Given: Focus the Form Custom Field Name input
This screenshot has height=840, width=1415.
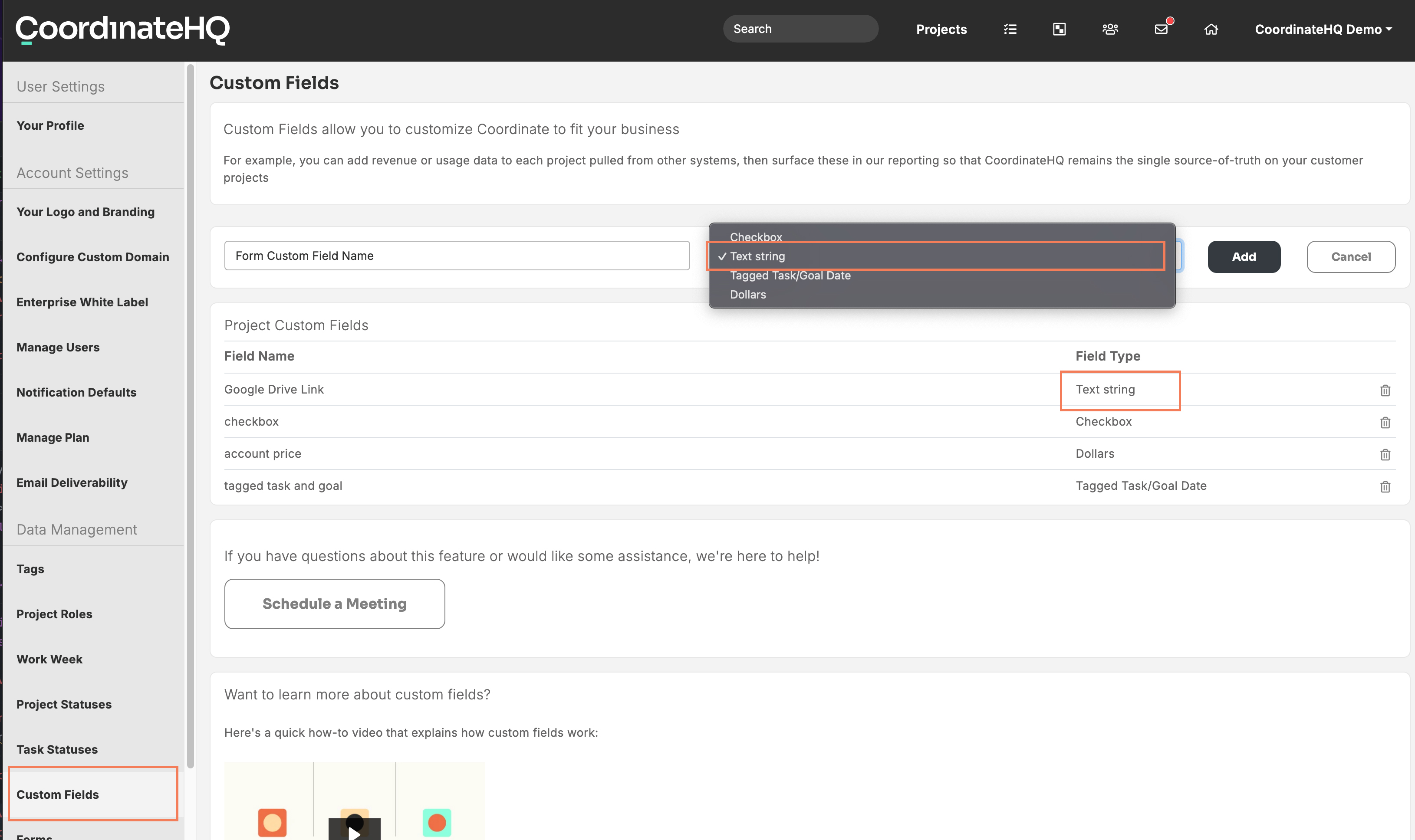Looking at the screenshot, I should coord(456,256).
